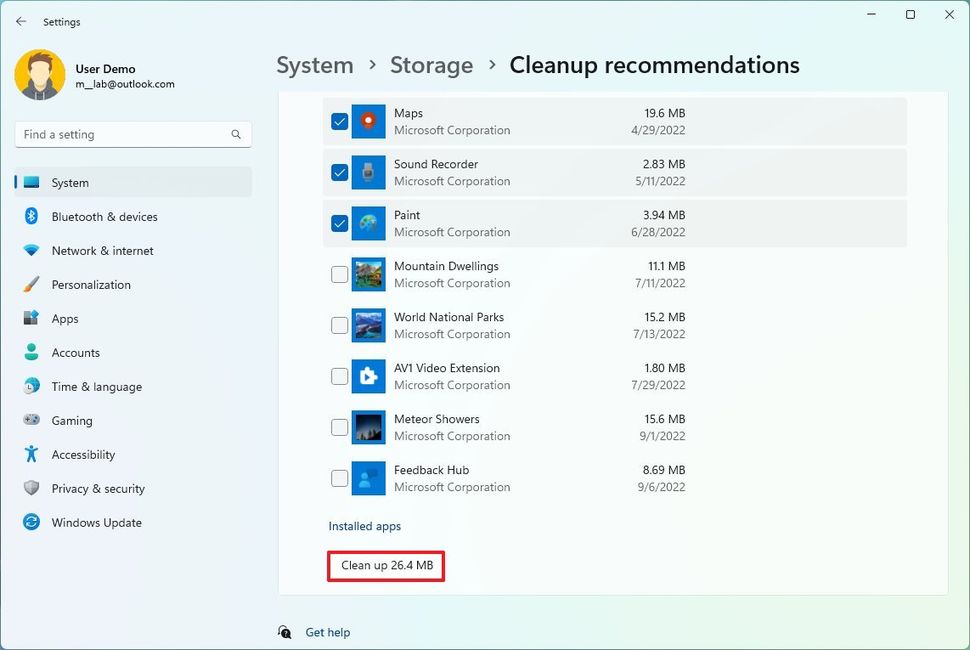
Task: Open the Get help link
Action: pos(328,632)
